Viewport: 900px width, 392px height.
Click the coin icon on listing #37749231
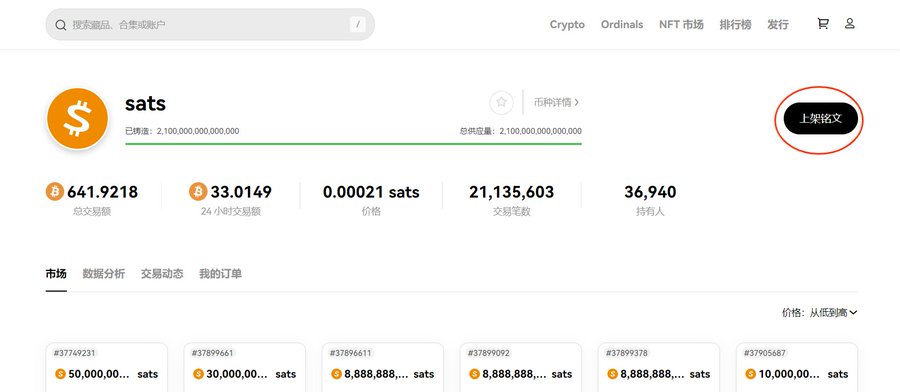[x=60, y=374]
